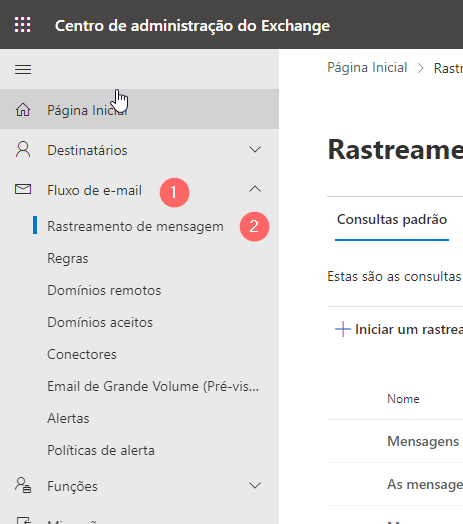Image resolution: width=463 pixels, height=524 pixels.
Task: Click Iniciar um rastreamento button
Action: [399, 330]
